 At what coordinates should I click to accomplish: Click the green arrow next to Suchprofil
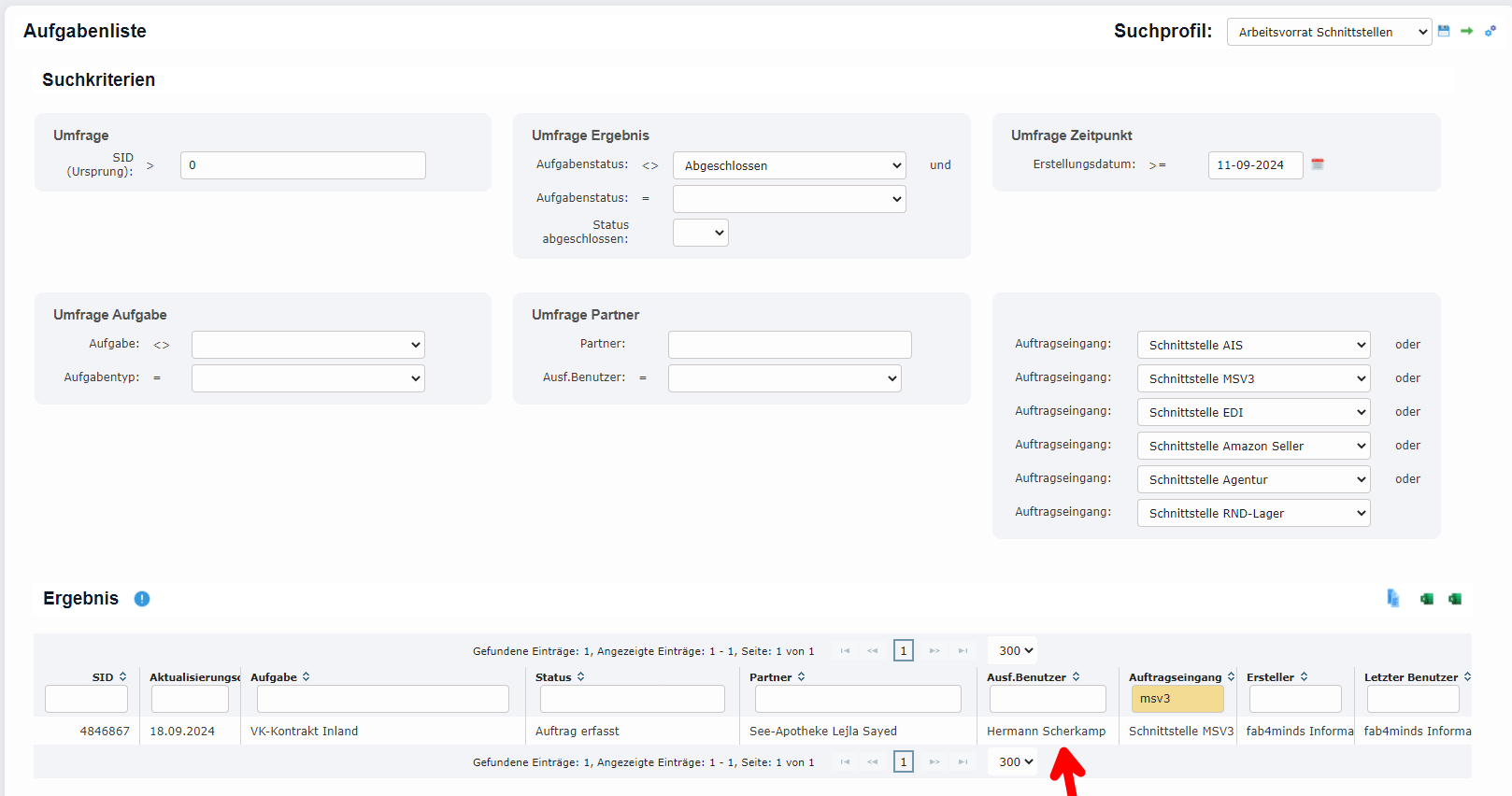click(1467, 31)
